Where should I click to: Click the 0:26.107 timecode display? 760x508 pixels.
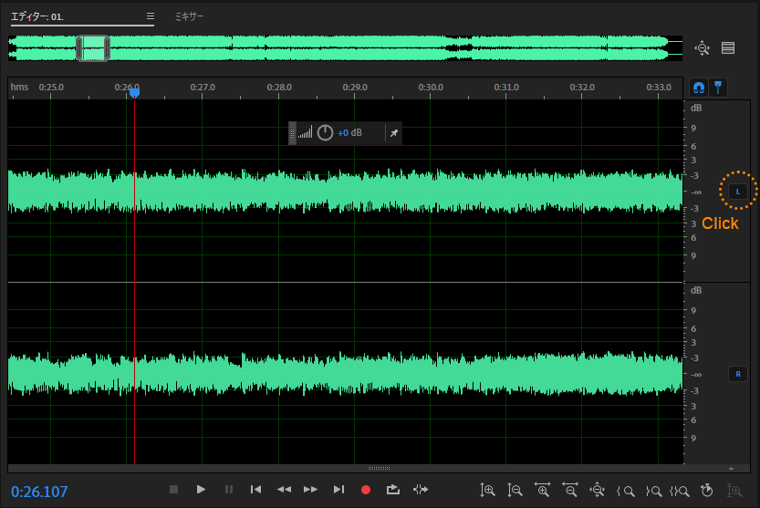click(39, 492)
